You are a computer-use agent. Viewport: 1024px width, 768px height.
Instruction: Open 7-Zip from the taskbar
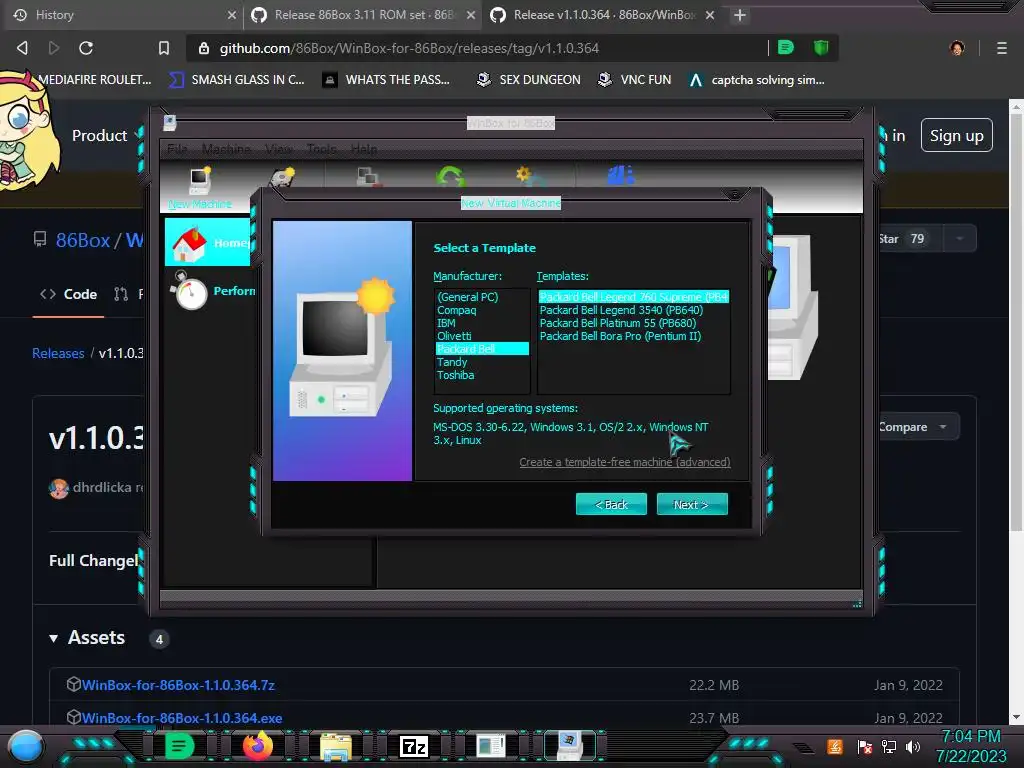tap(413, 746)
